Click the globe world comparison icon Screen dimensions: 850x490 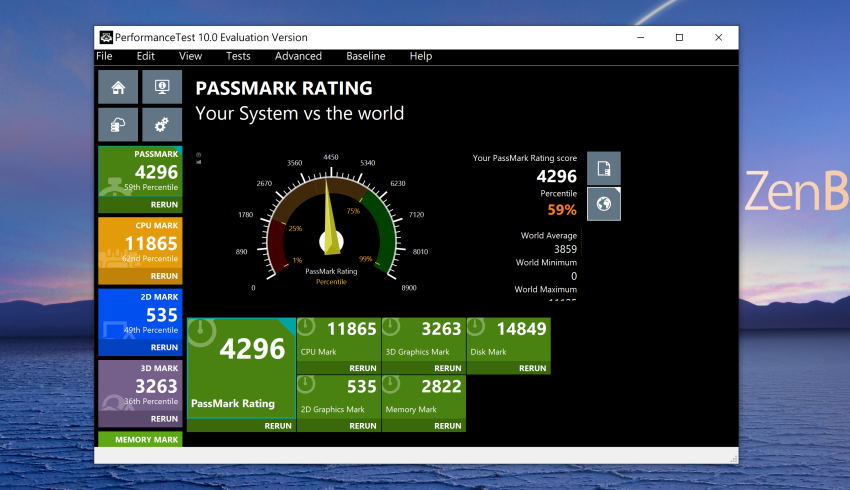click(604, 204)
